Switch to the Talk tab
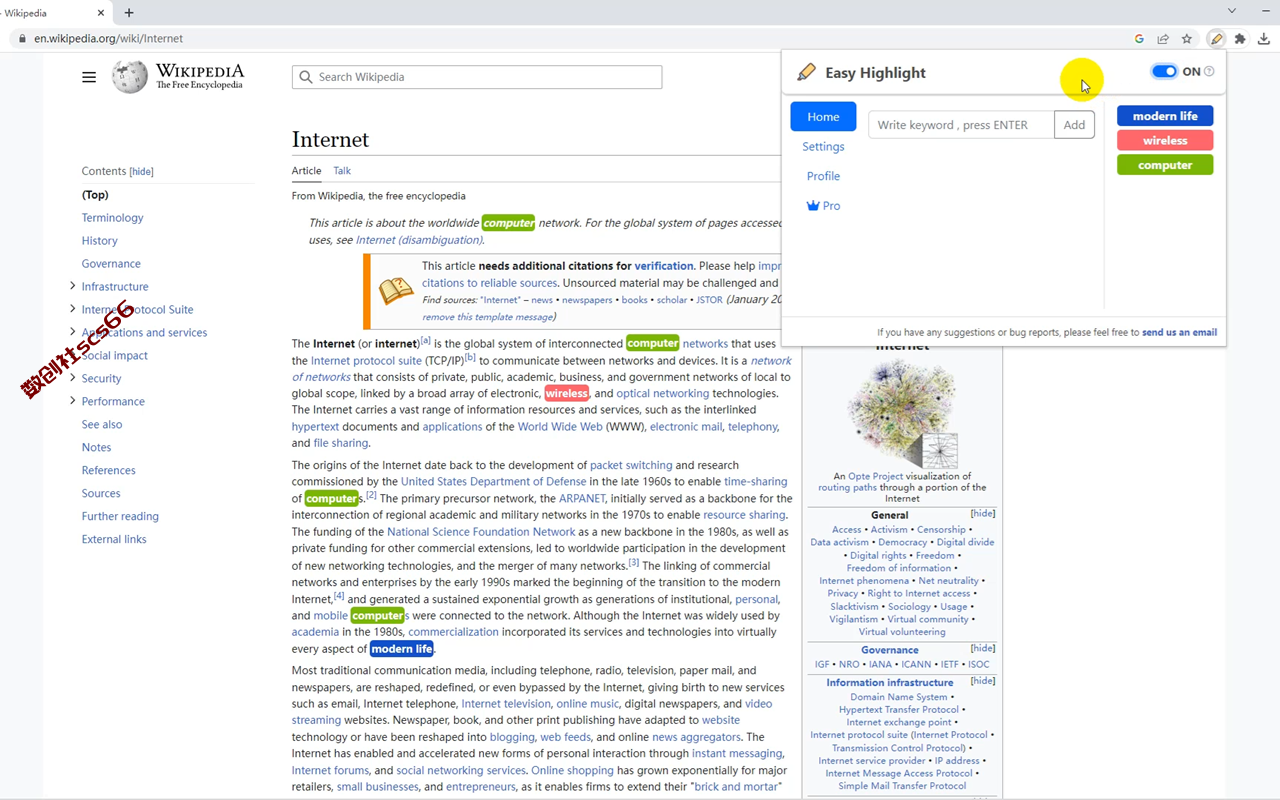Viewport: 1280px width, 800px height. pos(342,171)
